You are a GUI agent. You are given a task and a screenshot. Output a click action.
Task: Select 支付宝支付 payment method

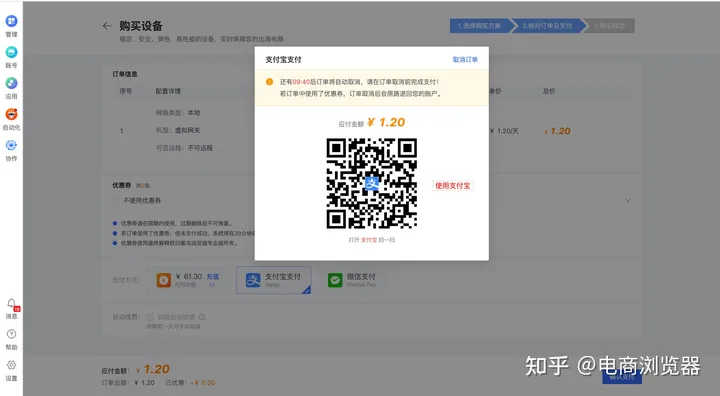tap(274, 280)
